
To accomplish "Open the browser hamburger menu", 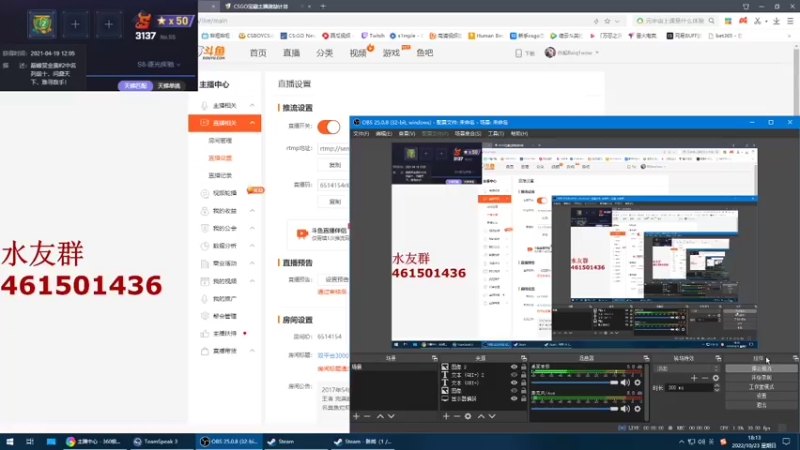I will pyautogui.click(x=790, y=21).
